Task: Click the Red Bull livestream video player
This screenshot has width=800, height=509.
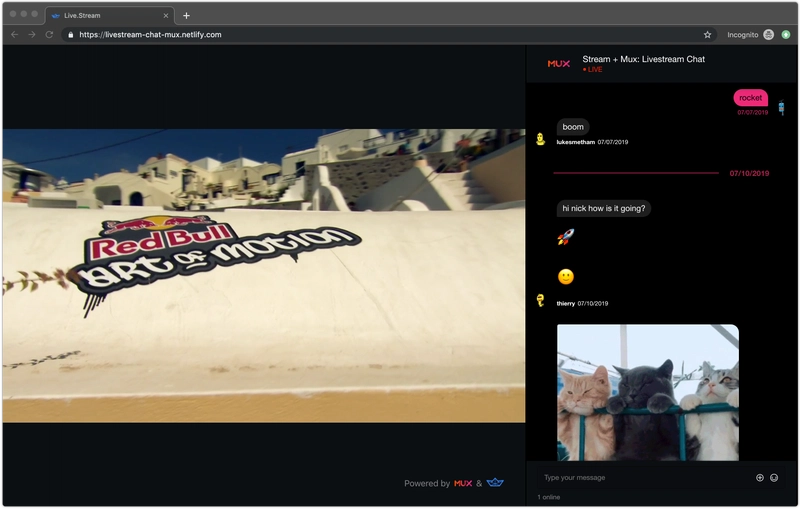Action: [264, 275]
